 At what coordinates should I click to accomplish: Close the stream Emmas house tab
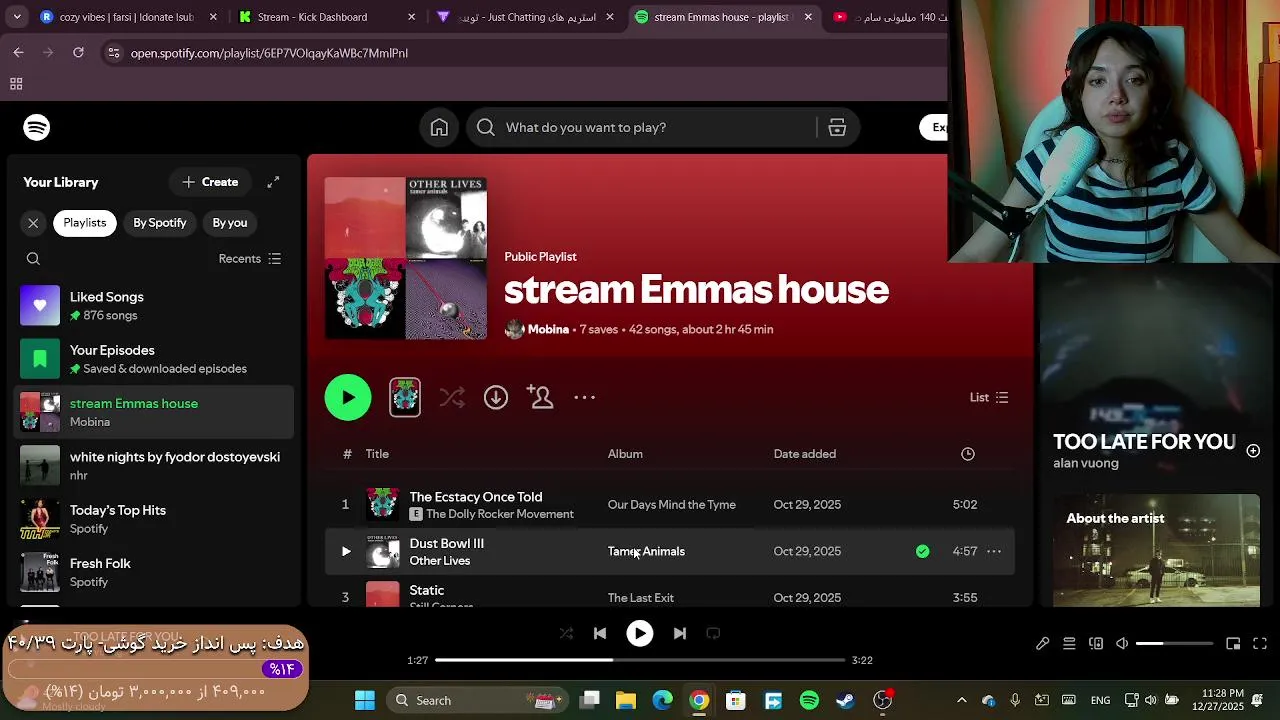pyautogui.click(x=808, y=17)
